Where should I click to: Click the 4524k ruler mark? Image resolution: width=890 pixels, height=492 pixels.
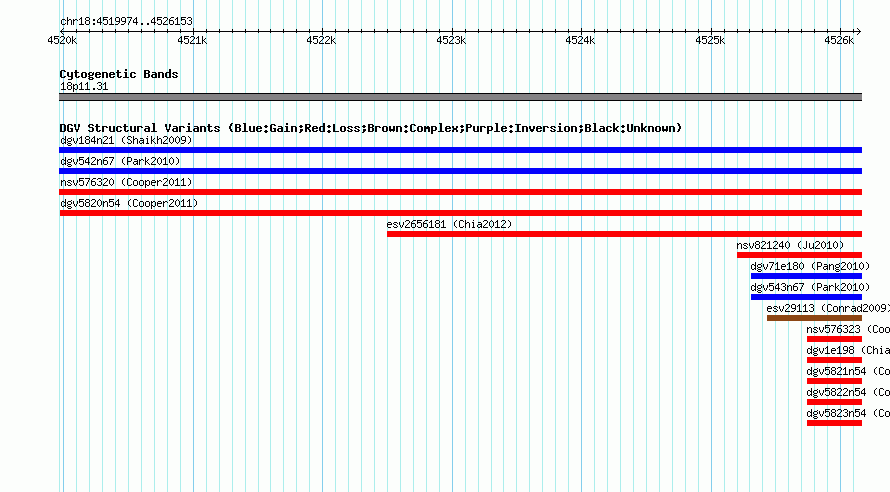pos(580,40)
